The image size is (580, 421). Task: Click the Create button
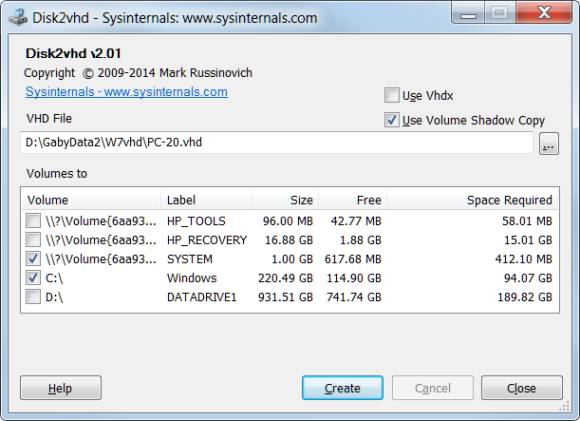tap(343, 388)
